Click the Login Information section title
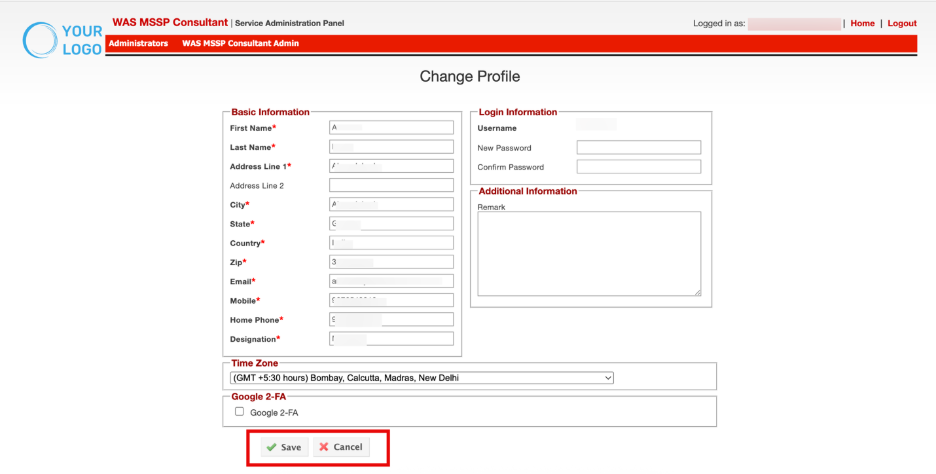Viewport: 936px width, 474px height. pyautogui.click(x=518, y=112)
